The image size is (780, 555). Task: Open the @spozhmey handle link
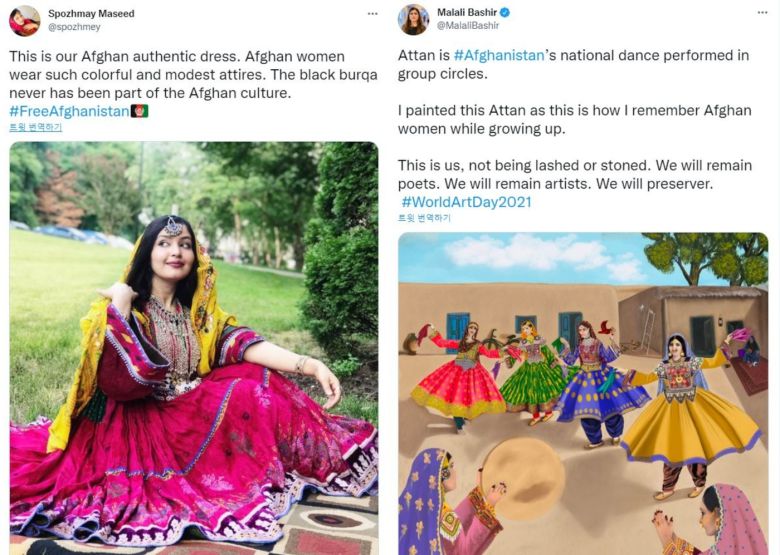(x=73, y=28)
